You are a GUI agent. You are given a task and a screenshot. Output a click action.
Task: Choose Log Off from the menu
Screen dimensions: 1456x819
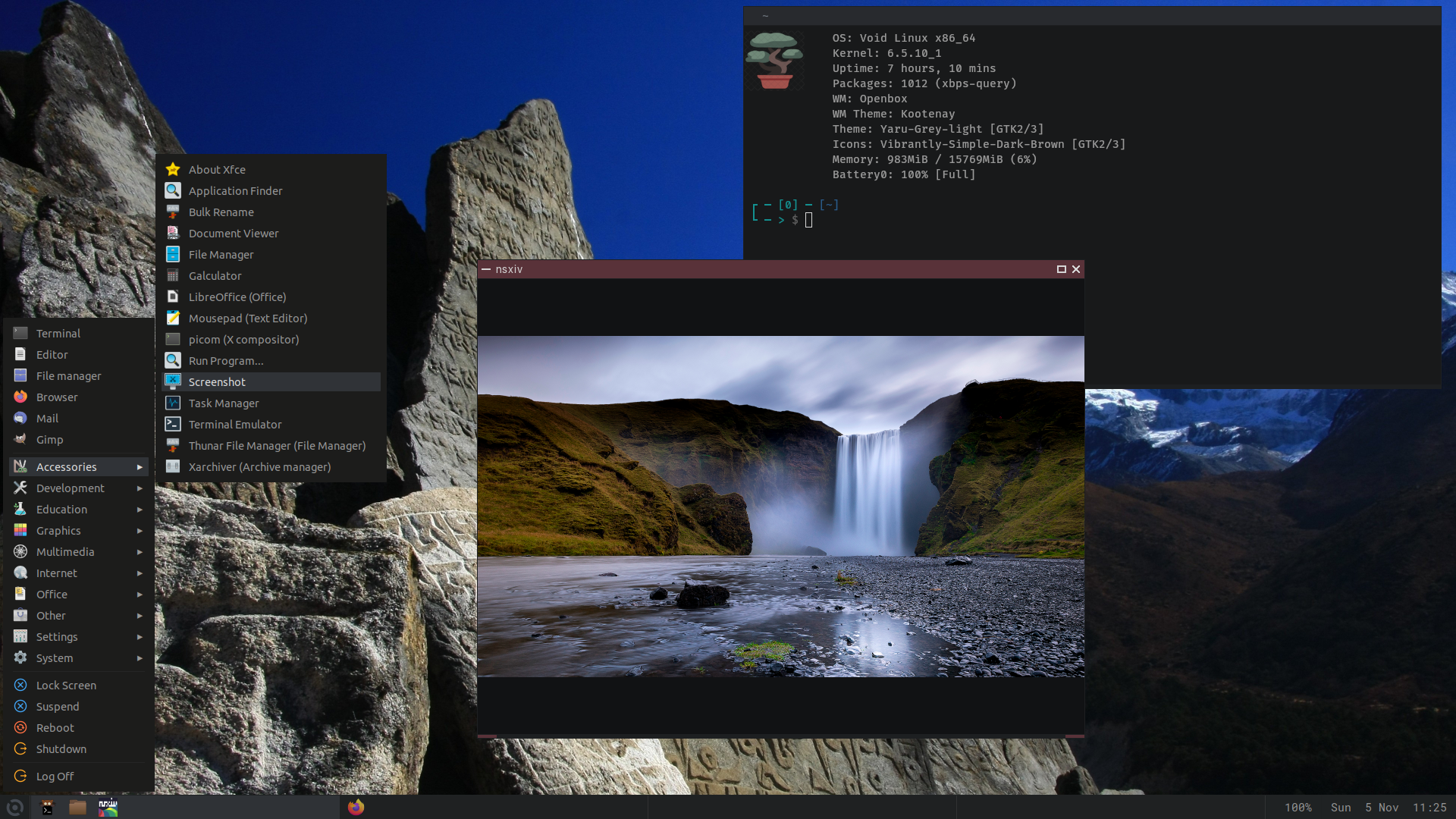coord(79,777)
